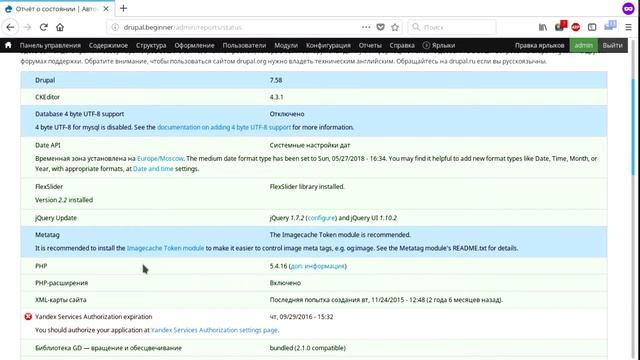Close the Отчёт о состоянии tab
The height and width of the screenshot is (360, 640).
tap(106, 9)
